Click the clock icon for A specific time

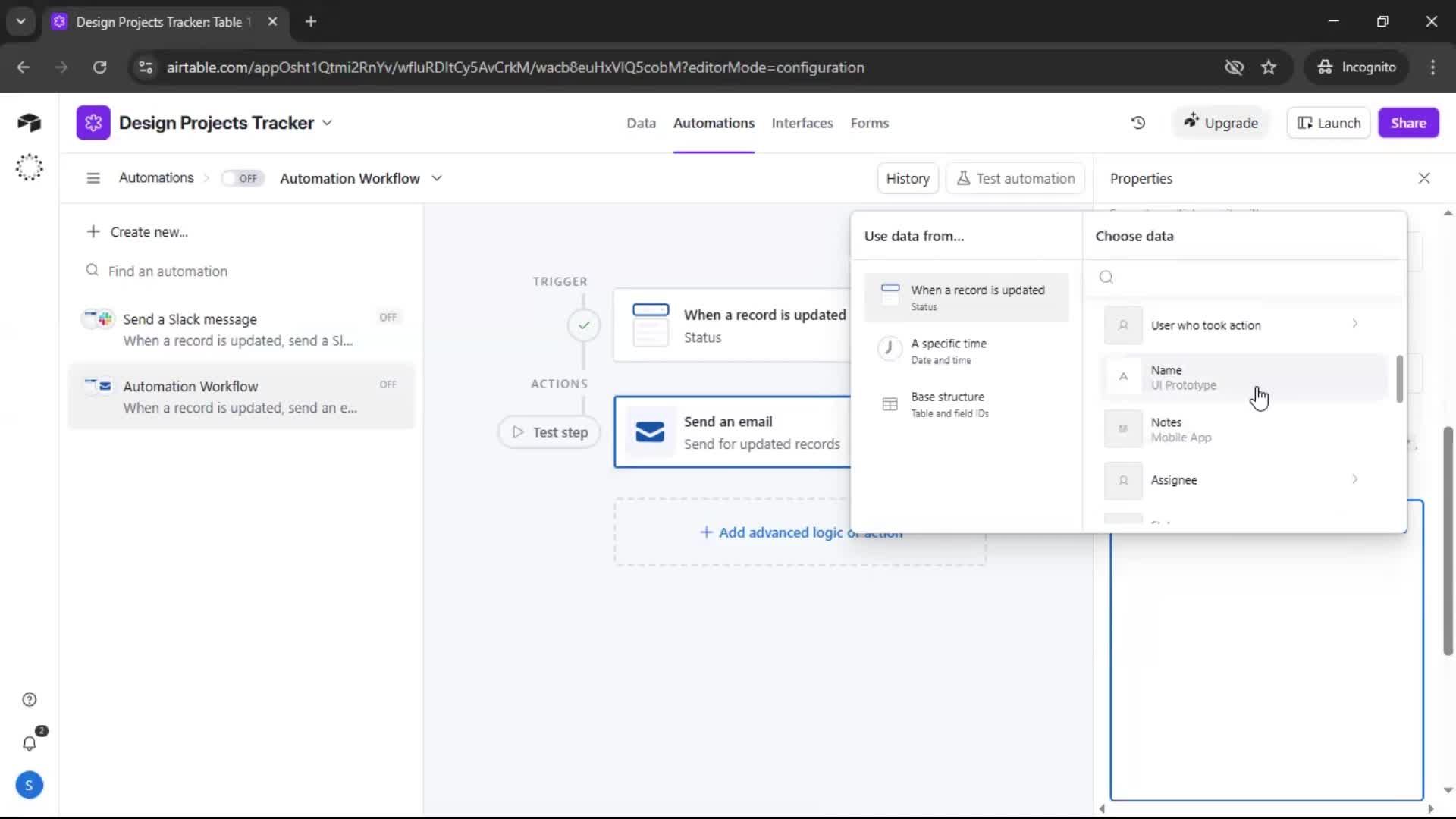(890, 348)
